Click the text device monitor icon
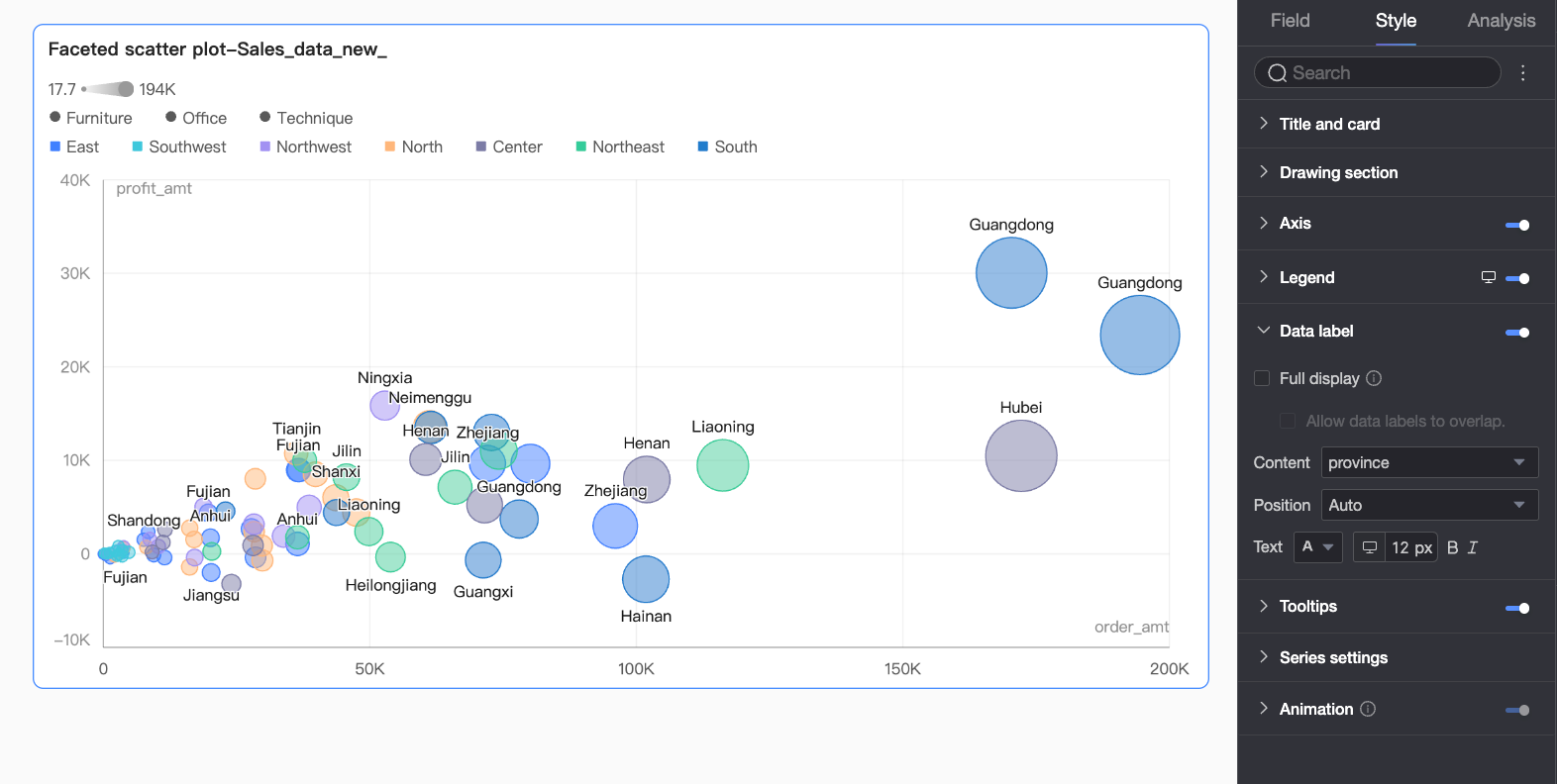 click(x=1370, y=547)
